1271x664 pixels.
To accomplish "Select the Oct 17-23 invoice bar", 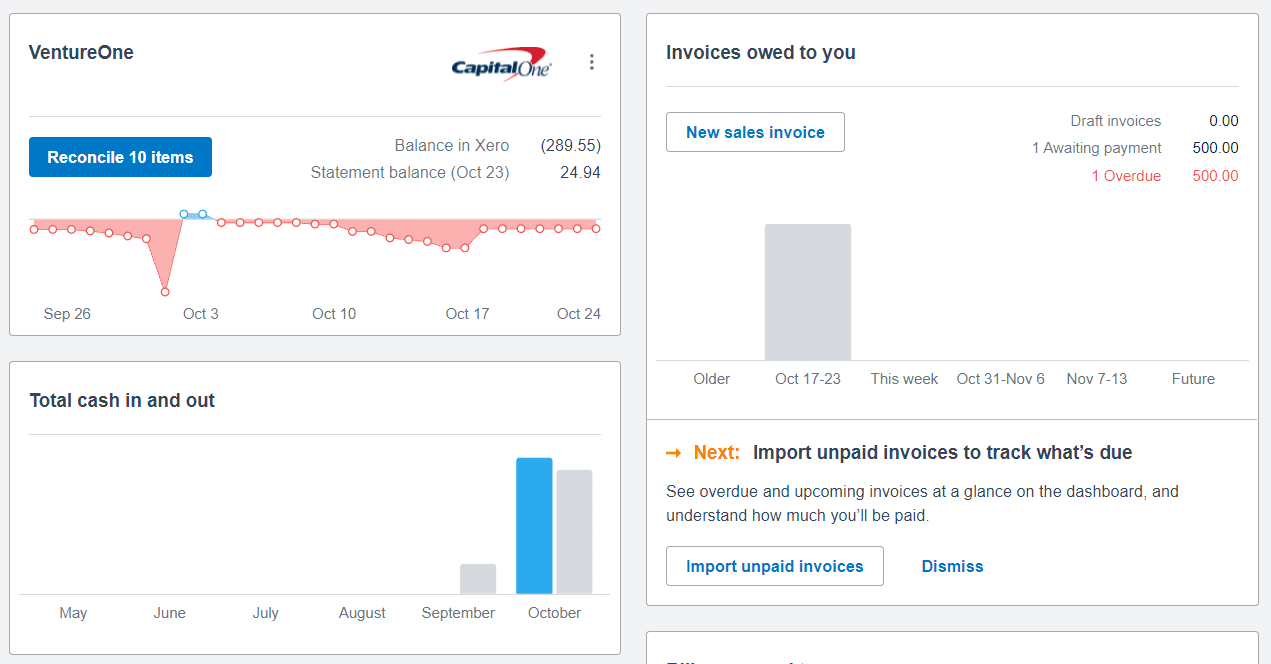I will click(x=808, y=292).
